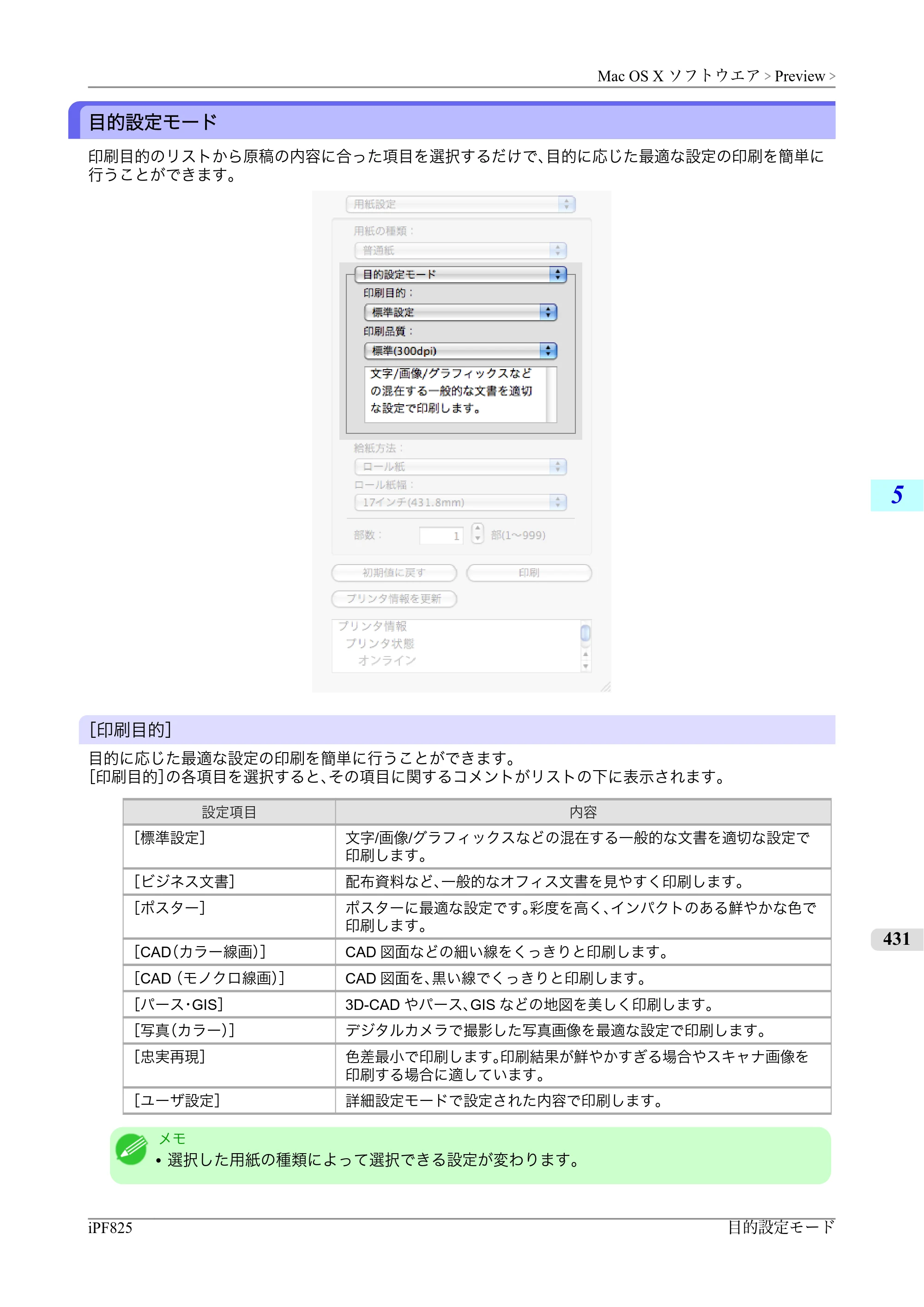Click the 設定項目 column header
Screen dimensions: 924x1307
(229, 812)
